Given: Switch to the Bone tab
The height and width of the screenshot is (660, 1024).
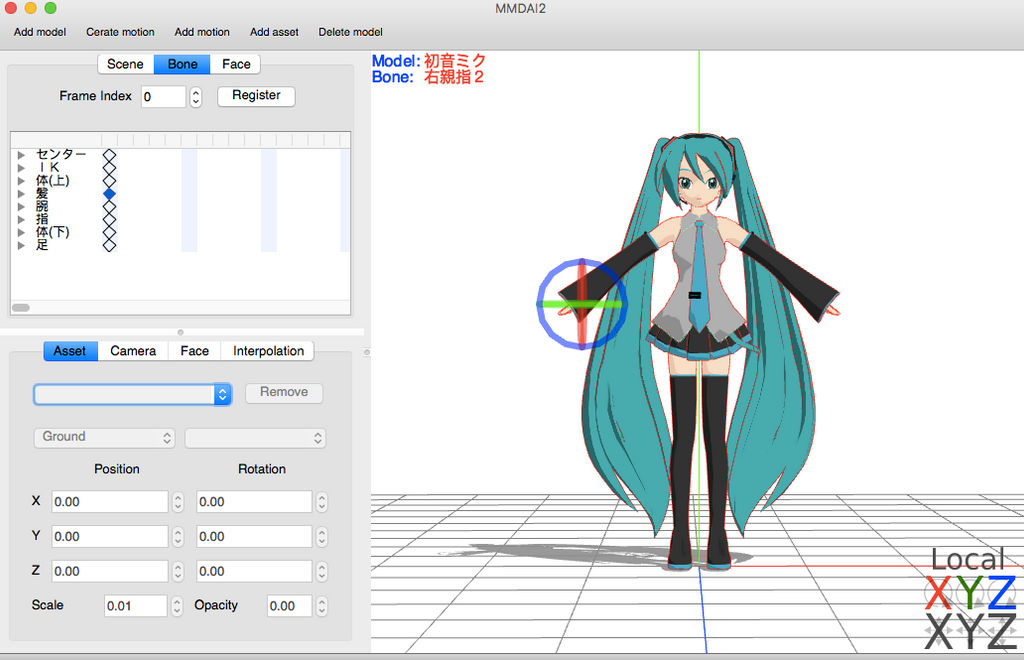Looking at the screenshot, I should pyautogui.click(x=182, y=64).
